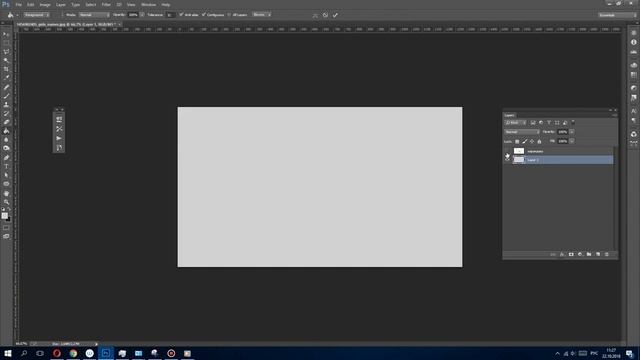Change the screen mode icon
Image resolution: width=640 pixels, height=360 pixels.
(6, 236)
